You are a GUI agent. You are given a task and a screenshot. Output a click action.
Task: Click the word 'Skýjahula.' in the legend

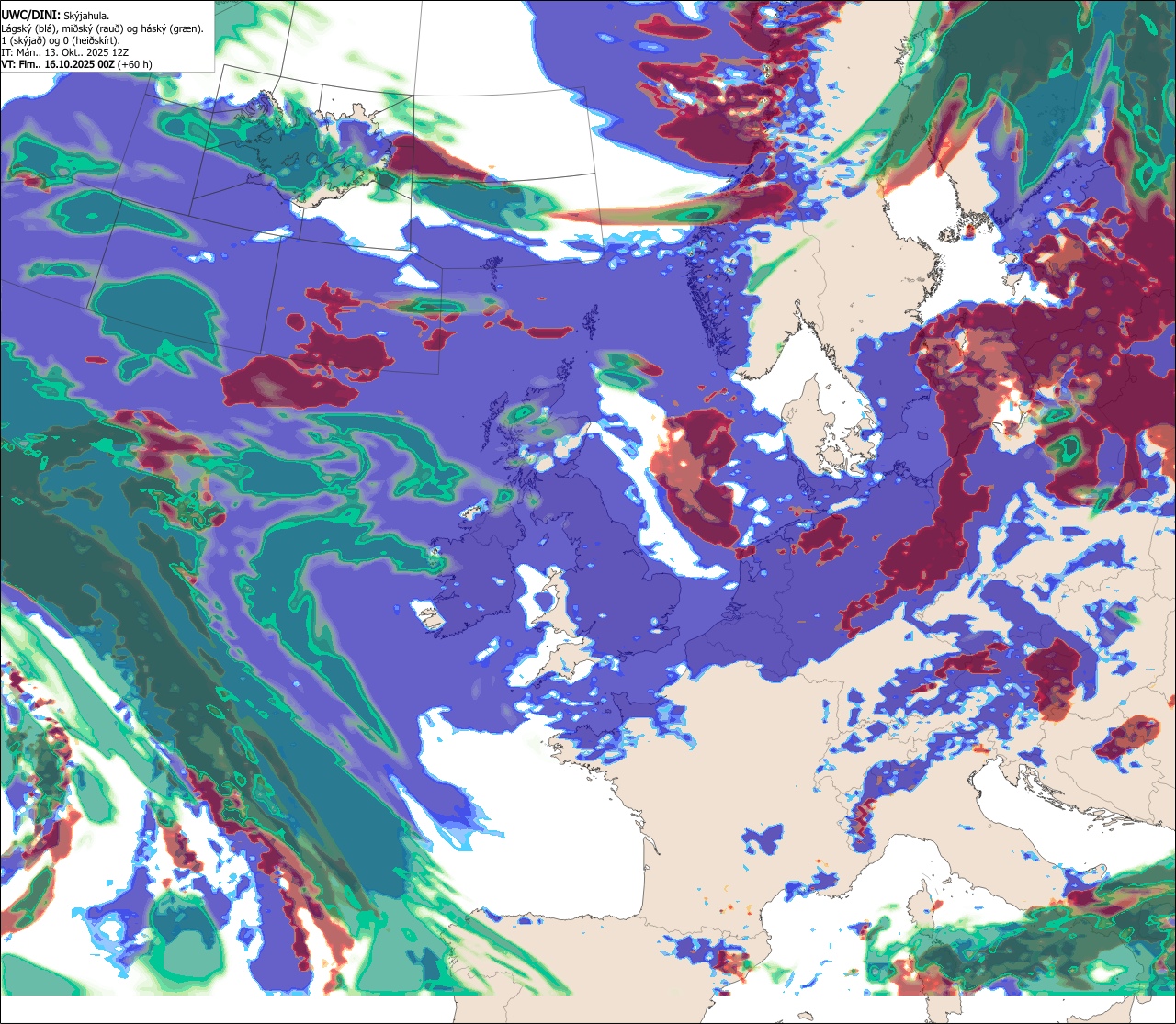(86, 17)
